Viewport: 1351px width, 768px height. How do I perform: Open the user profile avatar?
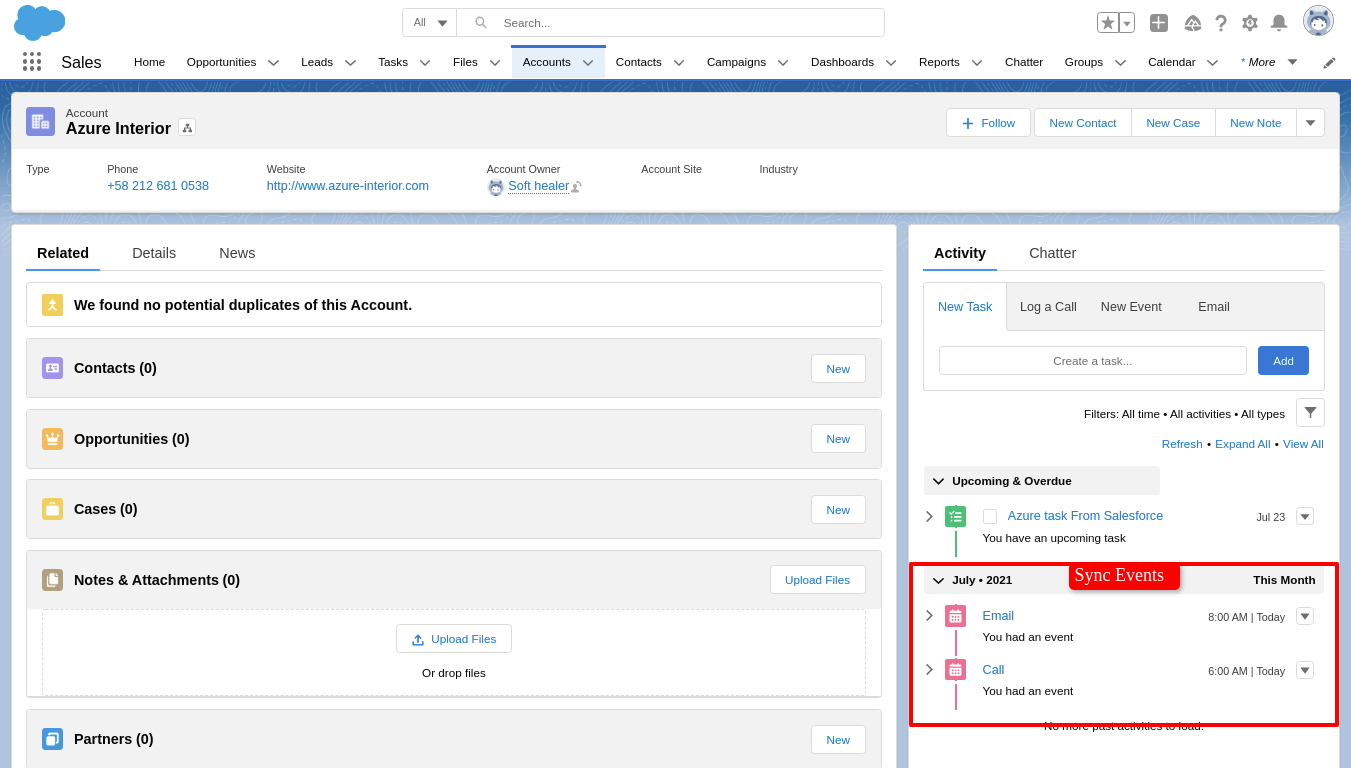coord(1318,21)
